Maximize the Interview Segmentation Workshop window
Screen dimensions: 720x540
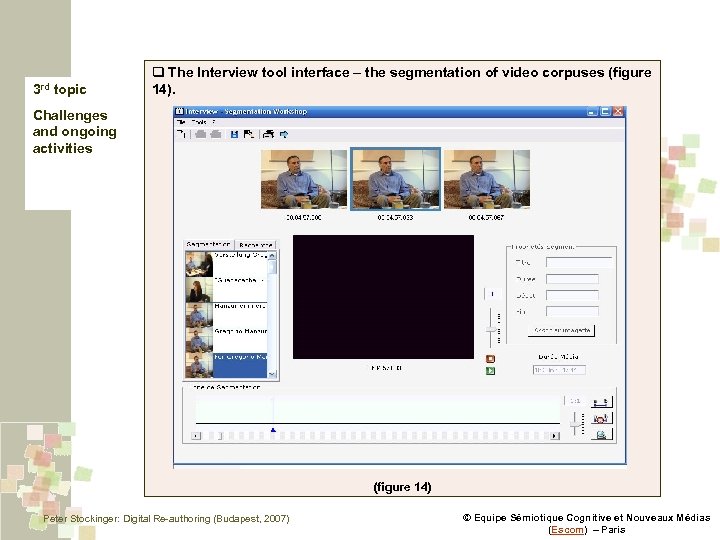click(605, 112)
